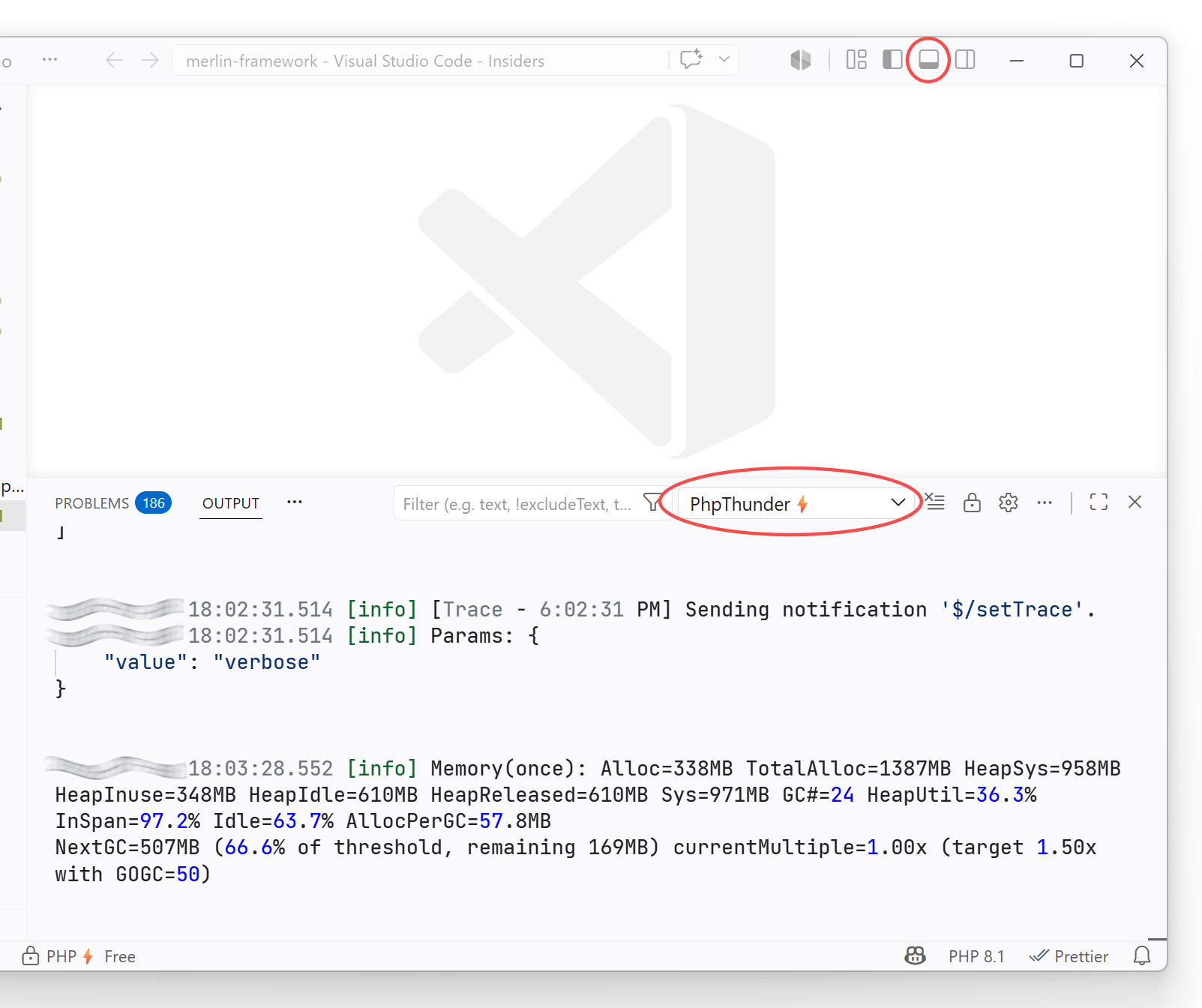Clear the output log
Viewport: 1202px width, 1008px height.
tap(934, 502)
